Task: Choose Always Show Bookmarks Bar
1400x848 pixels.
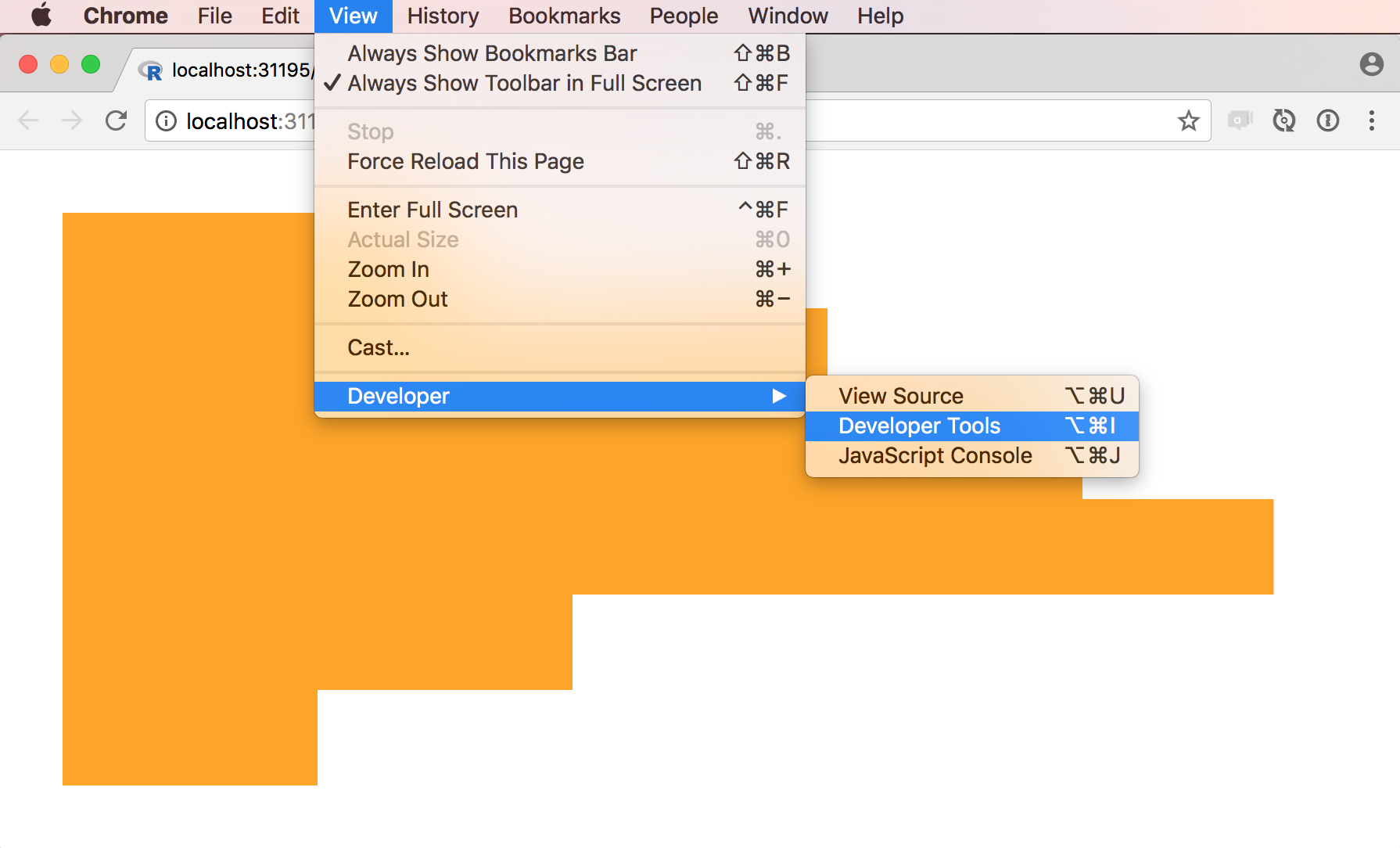Action: [560, 53]
